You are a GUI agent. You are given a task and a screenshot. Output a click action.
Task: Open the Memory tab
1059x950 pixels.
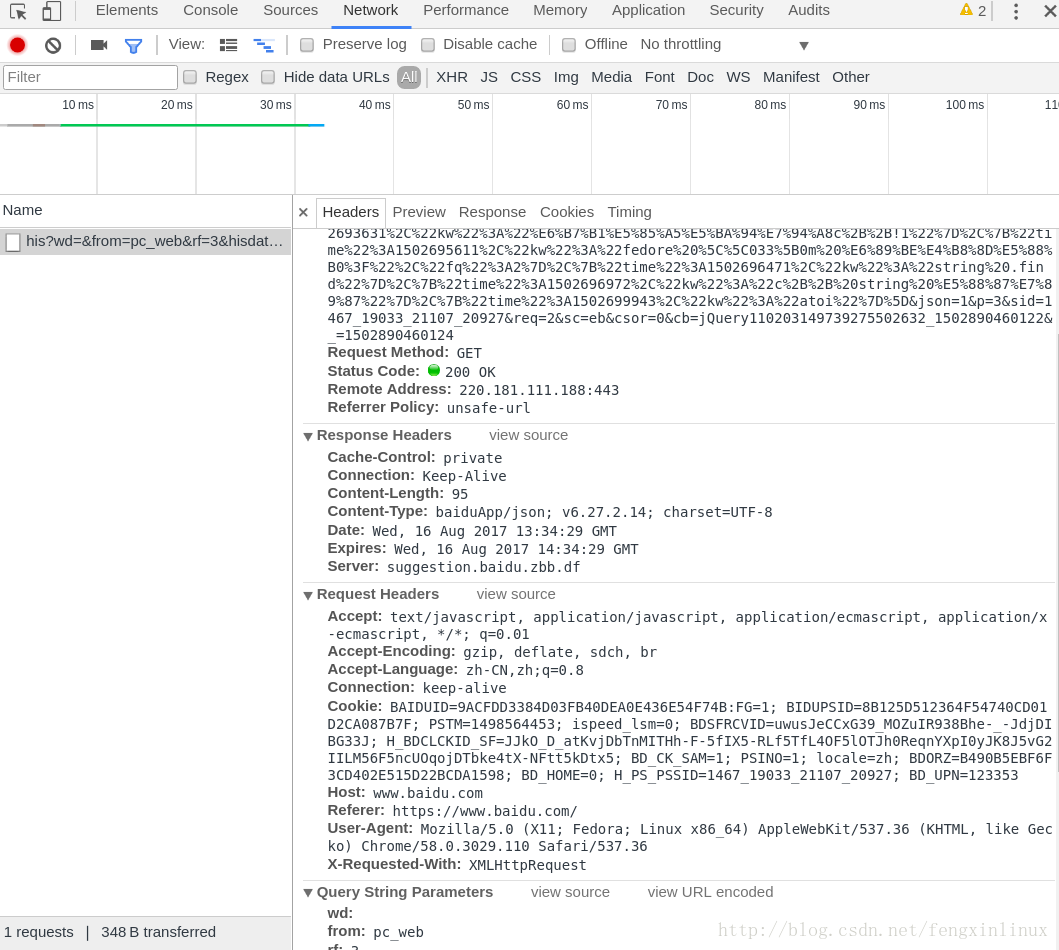point(560,10)
